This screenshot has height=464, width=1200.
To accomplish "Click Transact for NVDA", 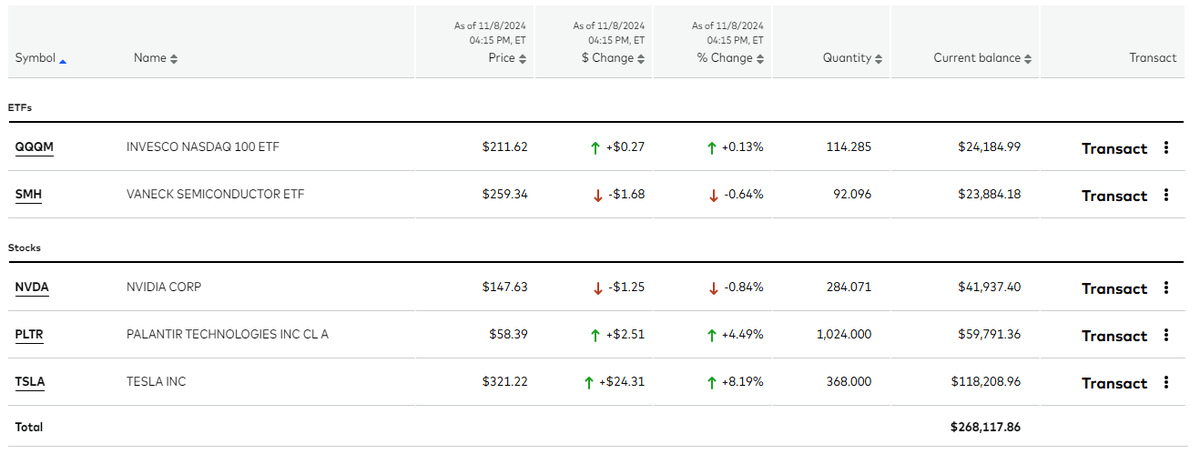I will (1114, 288).
